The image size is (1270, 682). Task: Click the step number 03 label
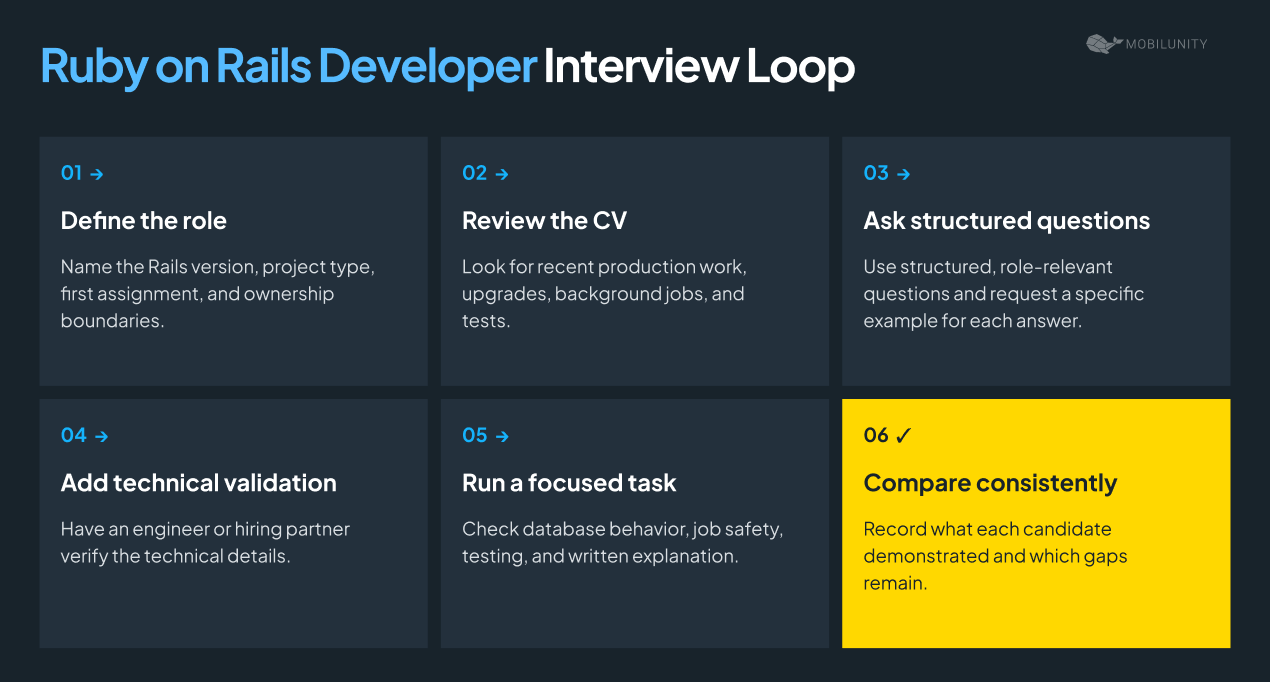(x=876, y=174)
